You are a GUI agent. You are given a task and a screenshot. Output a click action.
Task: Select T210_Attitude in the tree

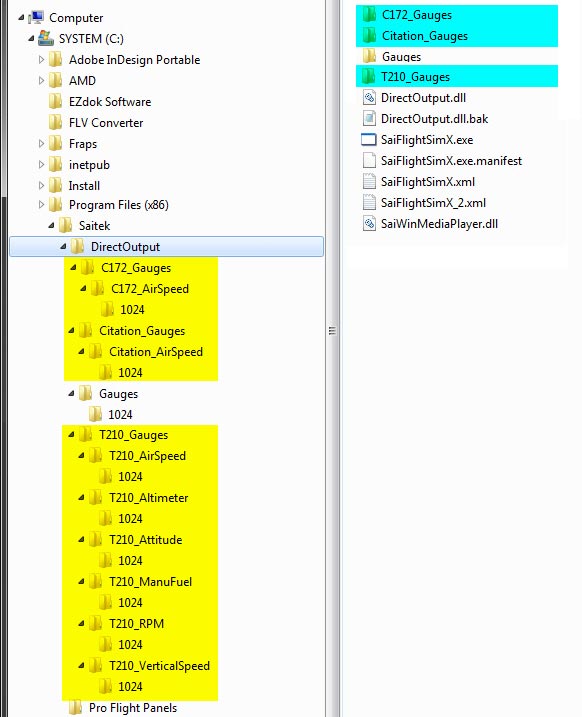pyautogui.click(x=146, y=540)
